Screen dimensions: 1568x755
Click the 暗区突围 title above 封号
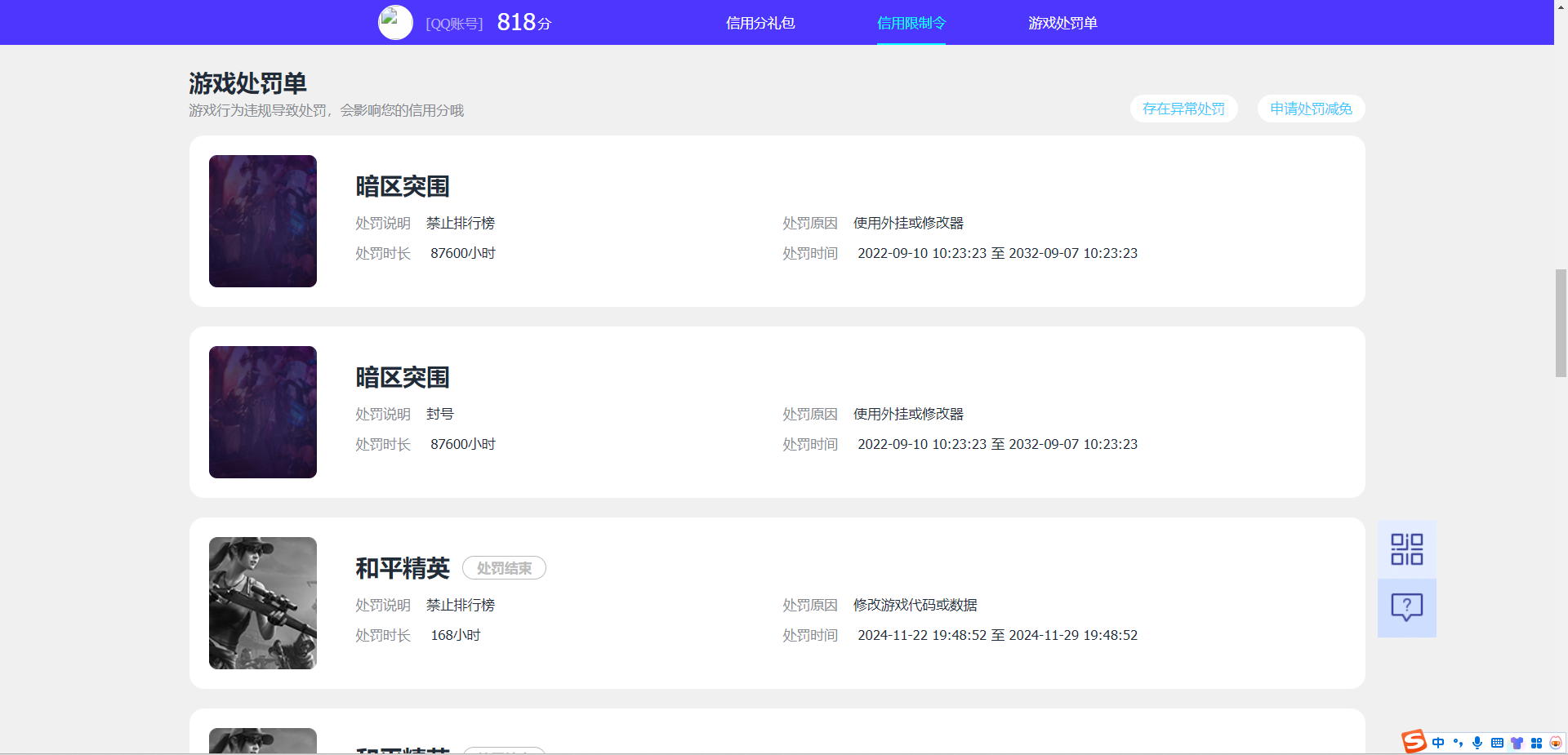click(403, 377)
